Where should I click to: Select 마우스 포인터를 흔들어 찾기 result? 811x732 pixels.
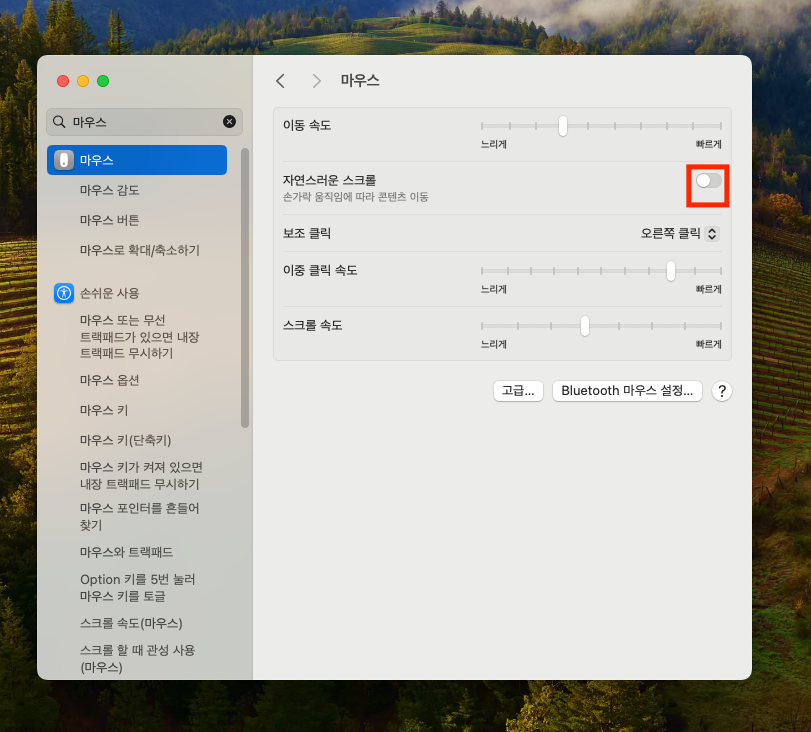pyautogui.click(x=140, y=516)
